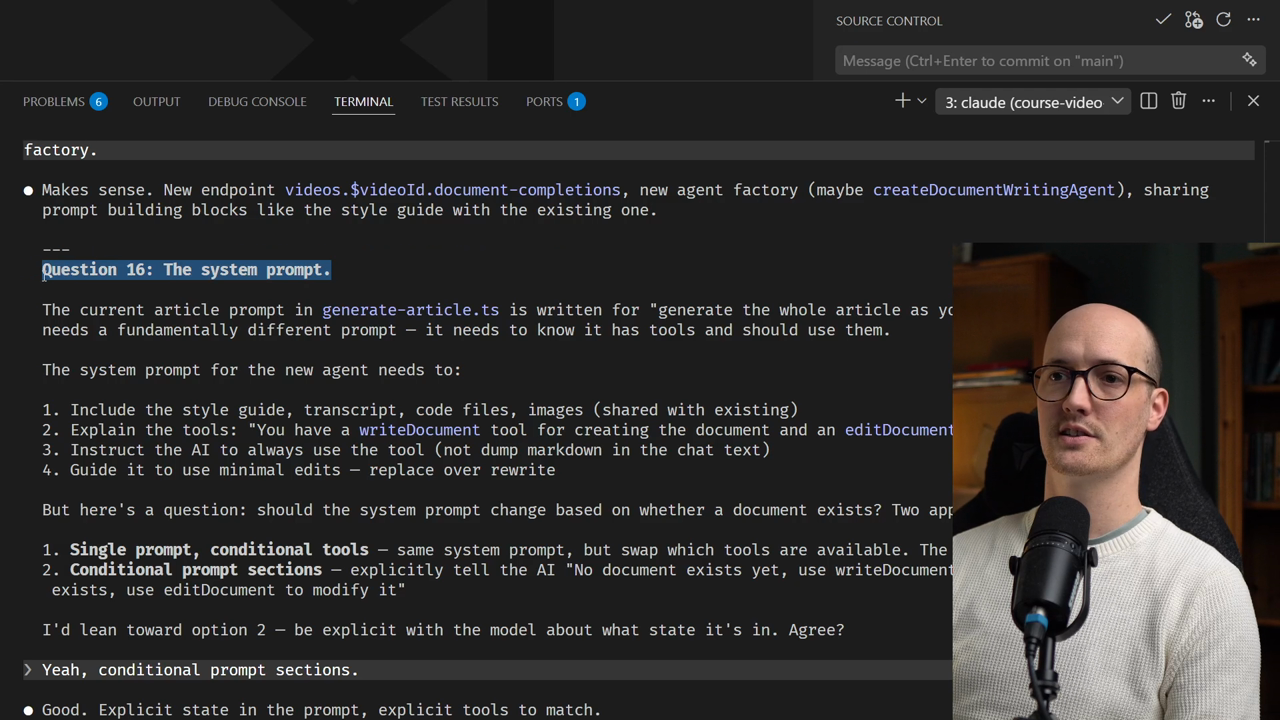Click the videos.$videoId.document-completions link
The width and height of the screenshot is (1280, 720).
point(452,190)
